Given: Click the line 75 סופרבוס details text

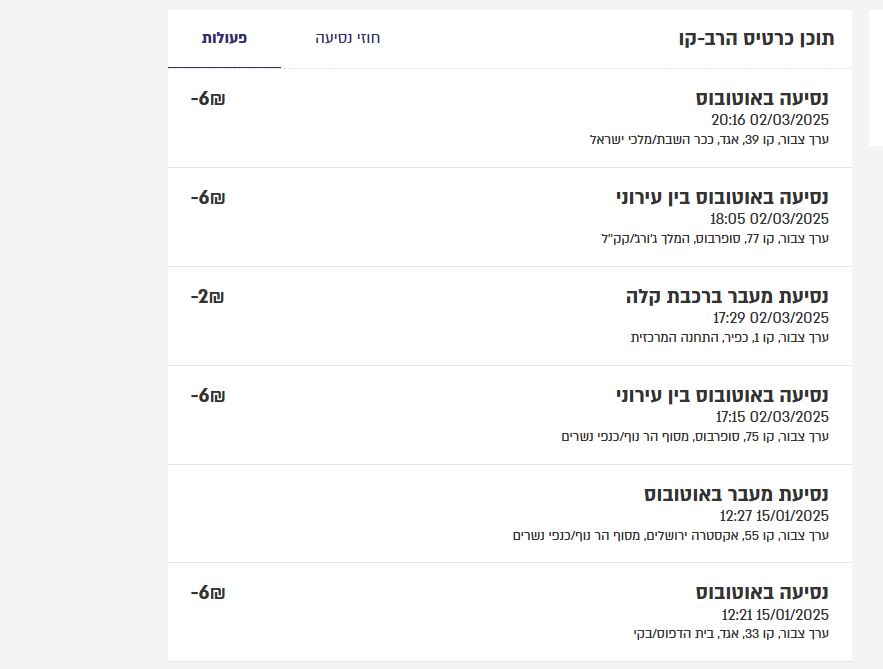Looking at the screenshot, I should point(695,436).
